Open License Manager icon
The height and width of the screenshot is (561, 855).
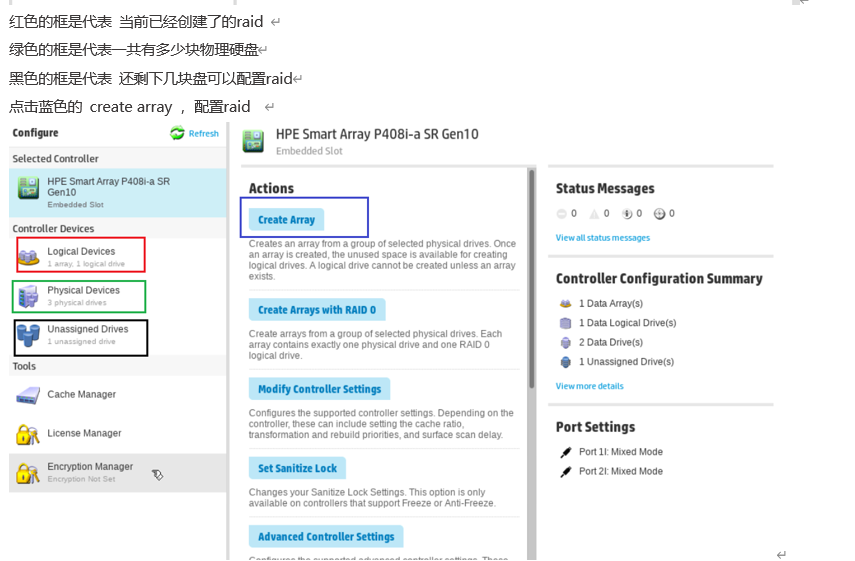[x=28, y=434]
